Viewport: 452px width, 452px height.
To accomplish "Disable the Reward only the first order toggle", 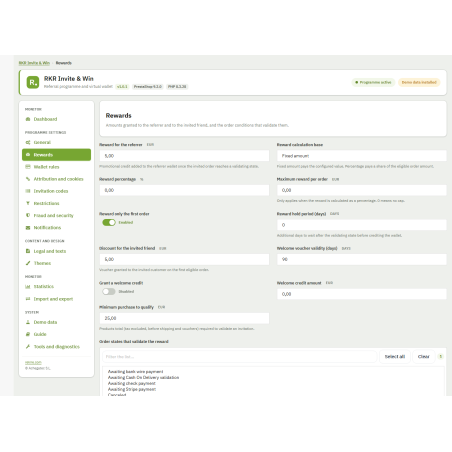I will click(x=109, y=222).
